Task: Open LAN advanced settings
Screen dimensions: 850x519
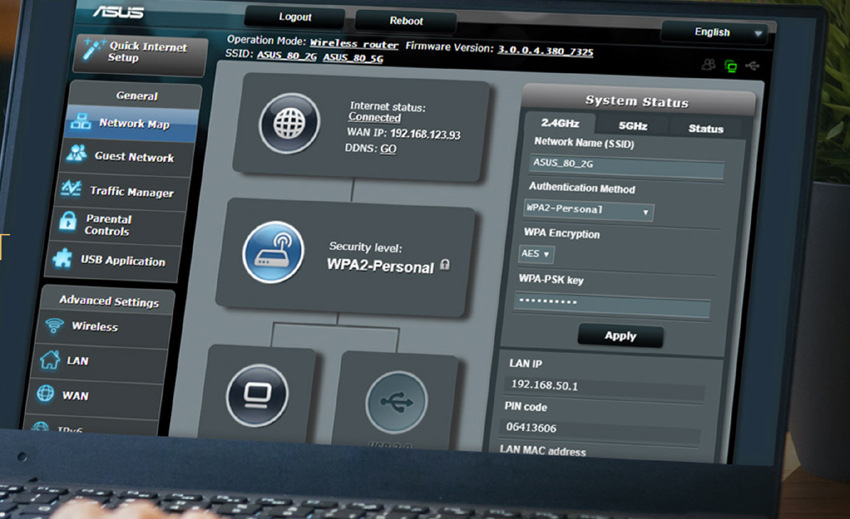Action: point(98,361)
